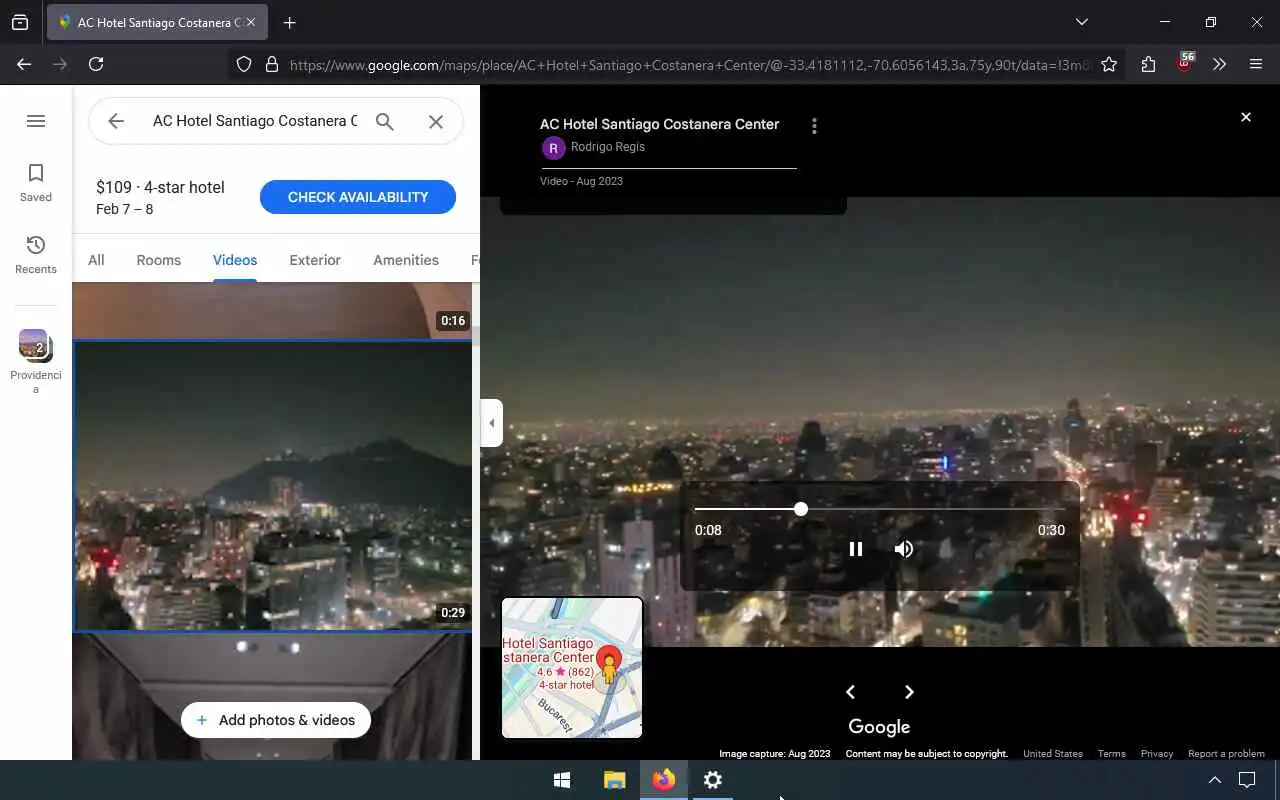The width and height of the screenshot is (1280, 800).
Task: Open File Explorer from taskbar
Action: click(x=615, y=780)
